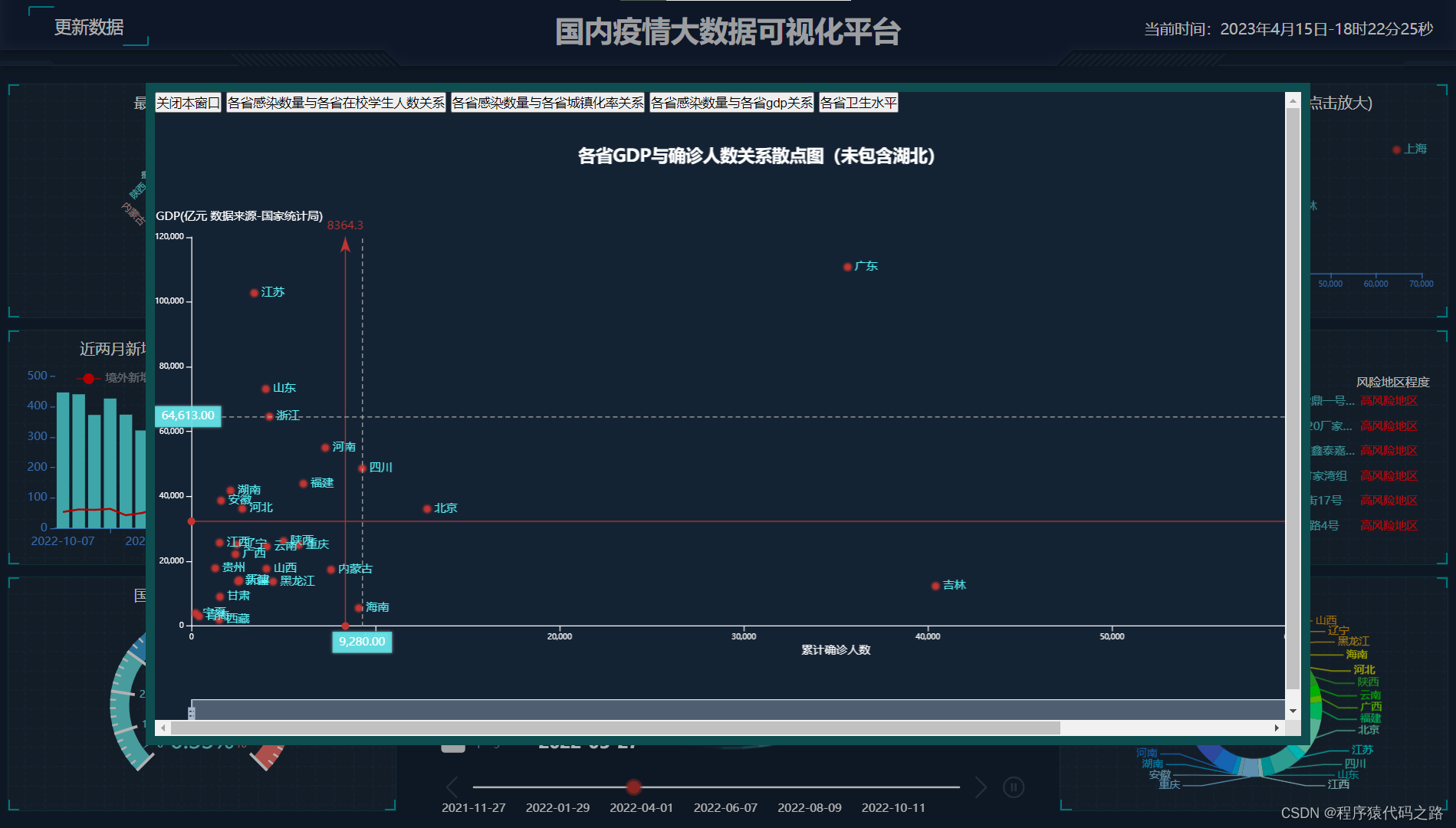Click the 海南 pie chart label
The image size is (1456, 828).
coord(1357,655)
